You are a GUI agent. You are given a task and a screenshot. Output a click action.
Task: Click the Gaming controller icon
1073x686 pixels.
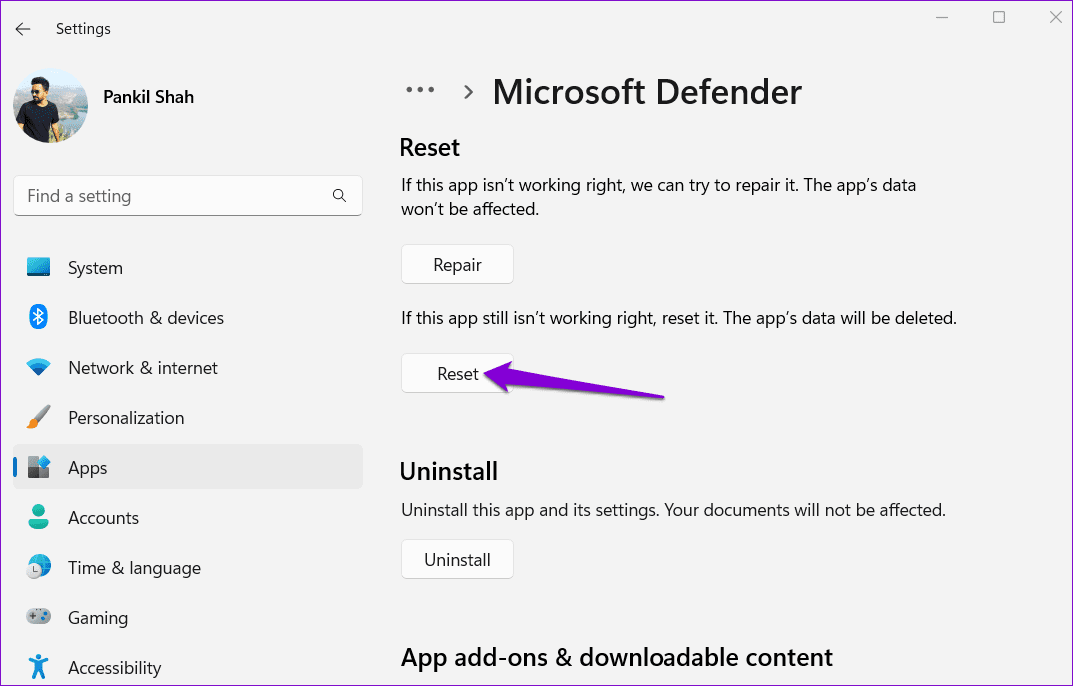pyautogui.click(x=38, y=616)
